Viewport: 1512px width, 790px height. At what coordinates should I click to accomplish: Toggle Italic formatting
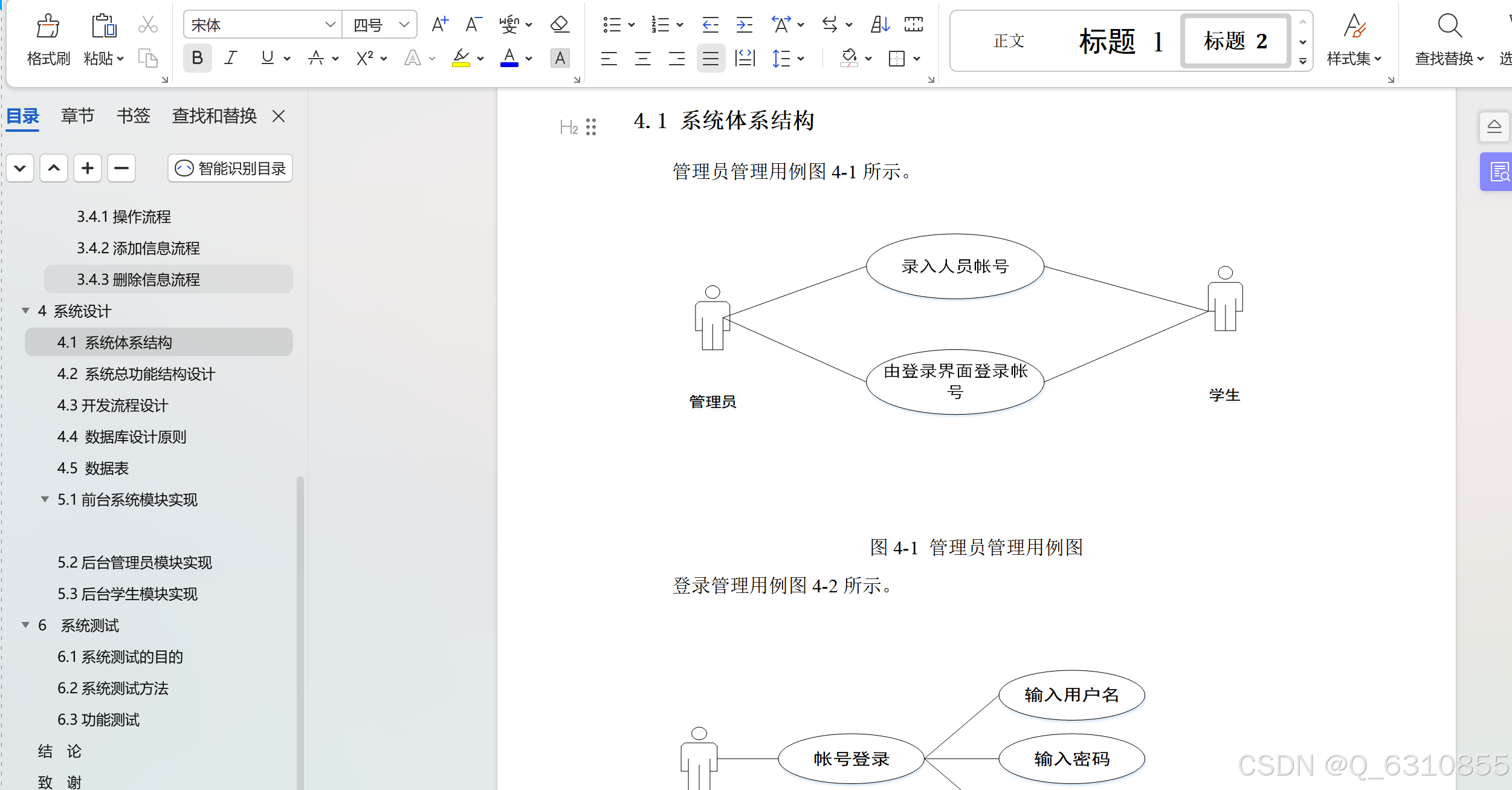(x=231, y=58)
